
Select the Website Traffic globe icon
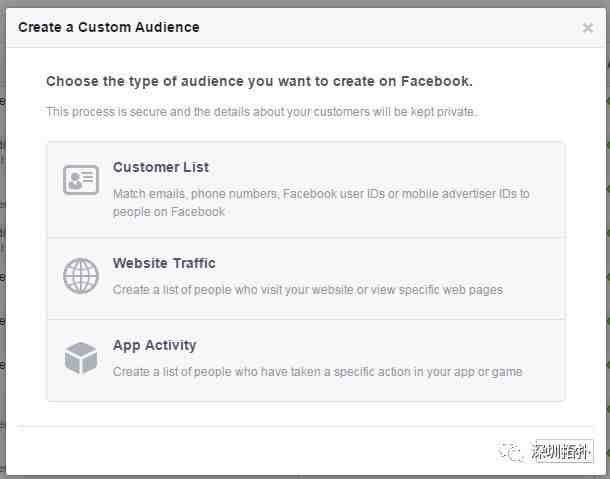point(81,275)
